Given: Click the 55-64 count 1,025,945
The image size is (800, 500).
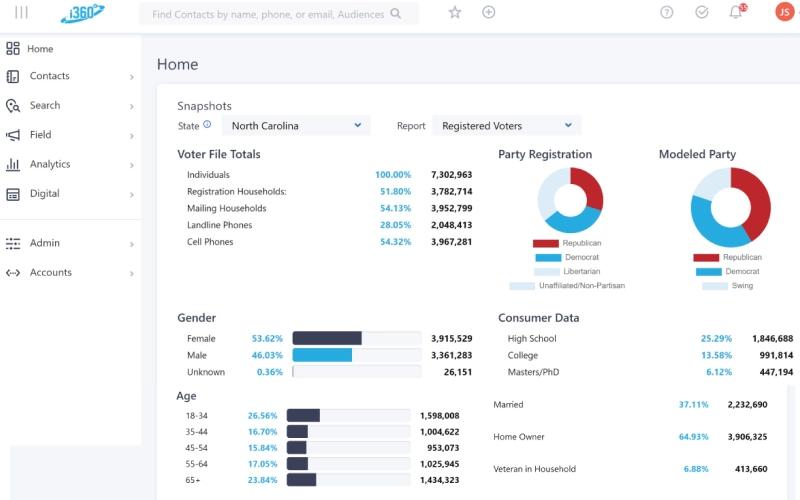Looking at the screenshot, I should pyautogui.click(x=439, y=464).
